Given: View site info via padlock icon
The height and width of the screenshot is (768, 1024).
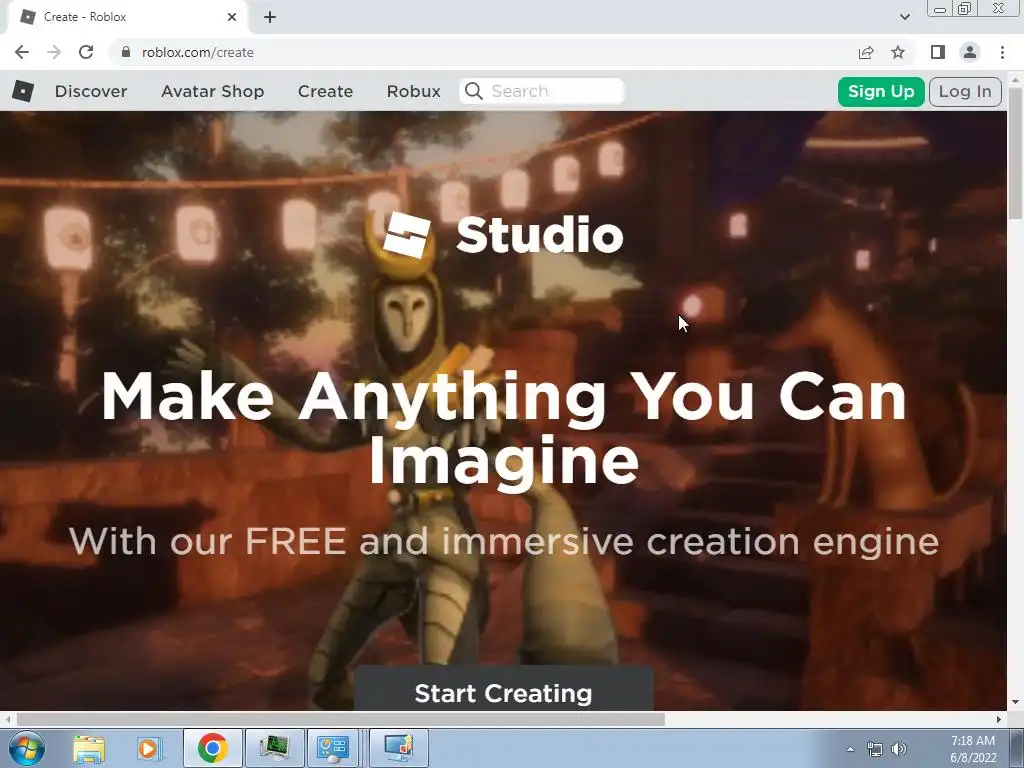Looking at the screenshot, I should [126, 52].
